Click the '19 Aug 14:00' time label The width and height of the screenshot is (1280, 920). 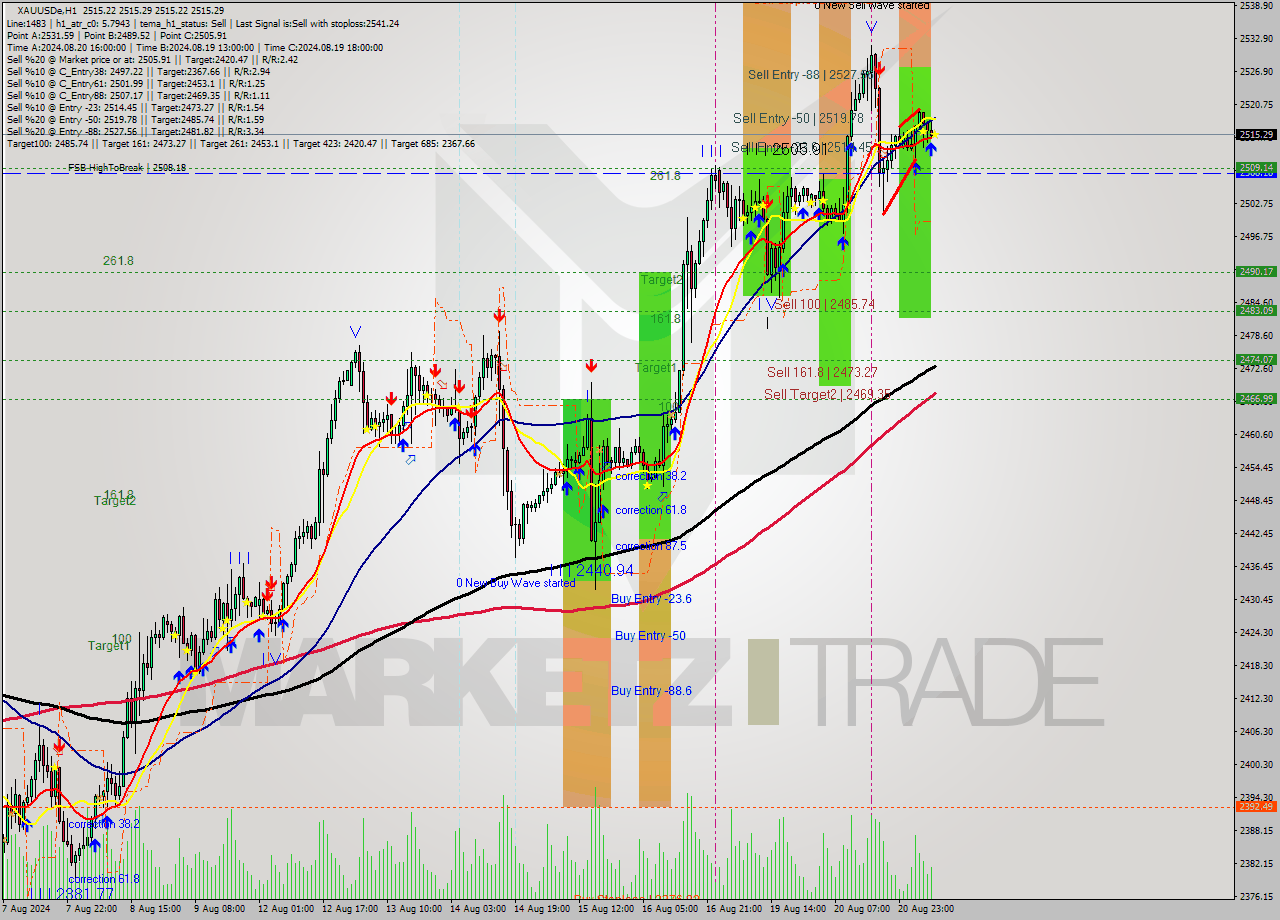point(798,909)
